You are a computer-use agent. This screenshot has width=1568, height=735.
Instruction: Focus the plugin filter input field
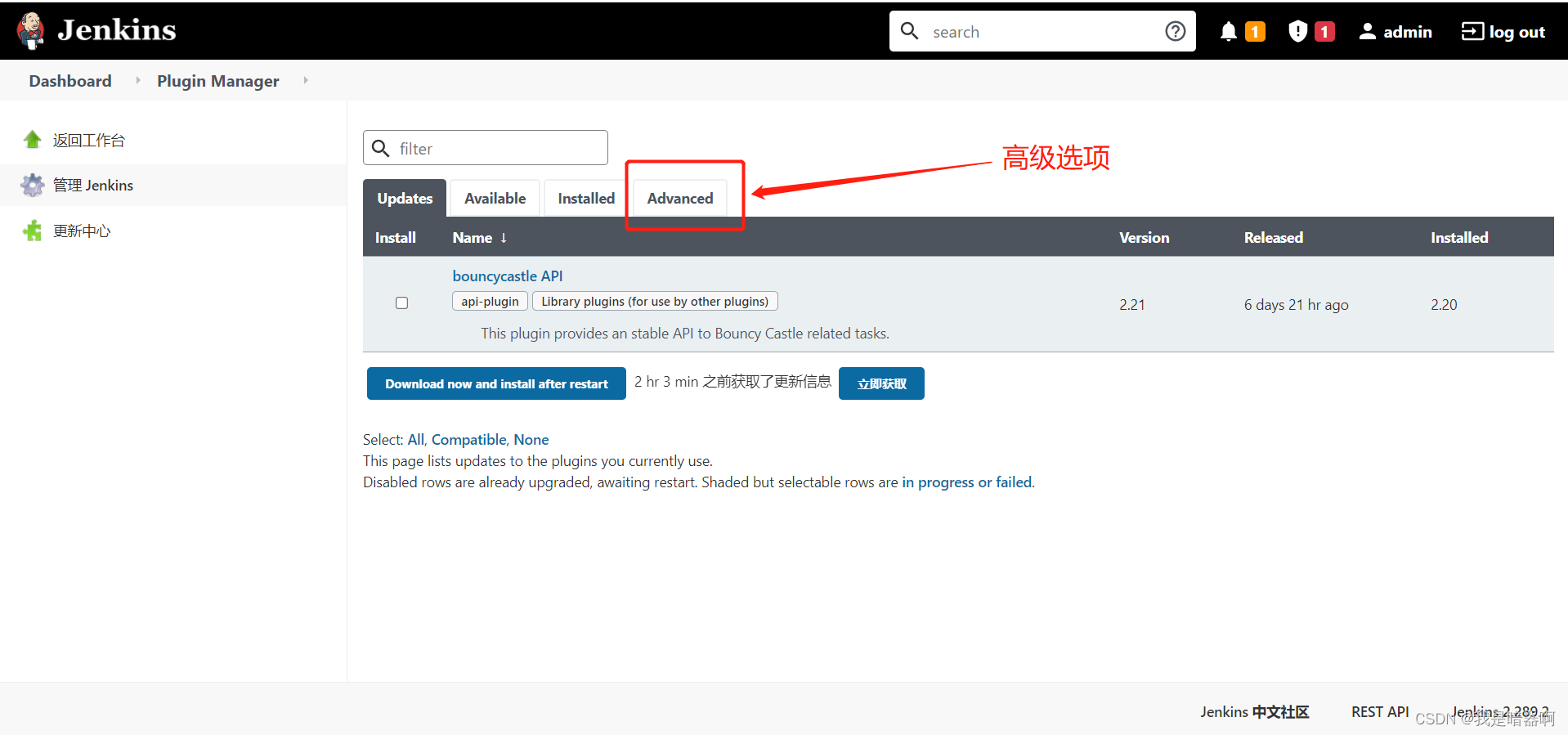[486, 148]
